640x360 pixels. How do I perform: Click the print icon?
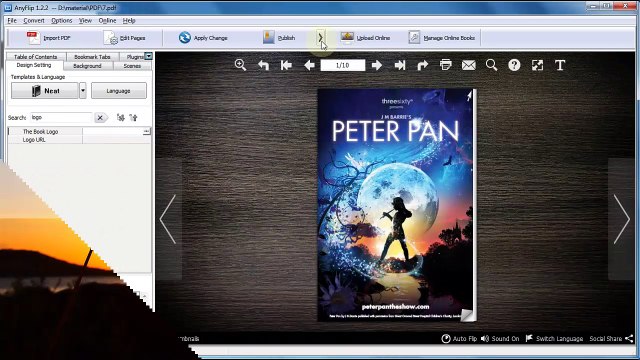point(446,65)
